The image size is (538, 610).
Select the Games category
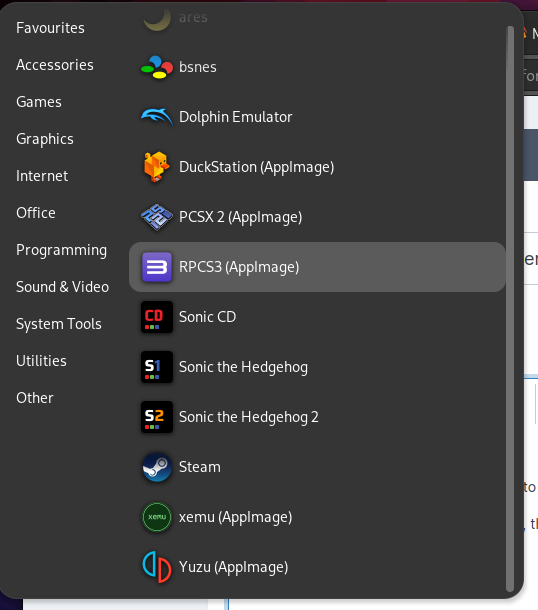39,102
